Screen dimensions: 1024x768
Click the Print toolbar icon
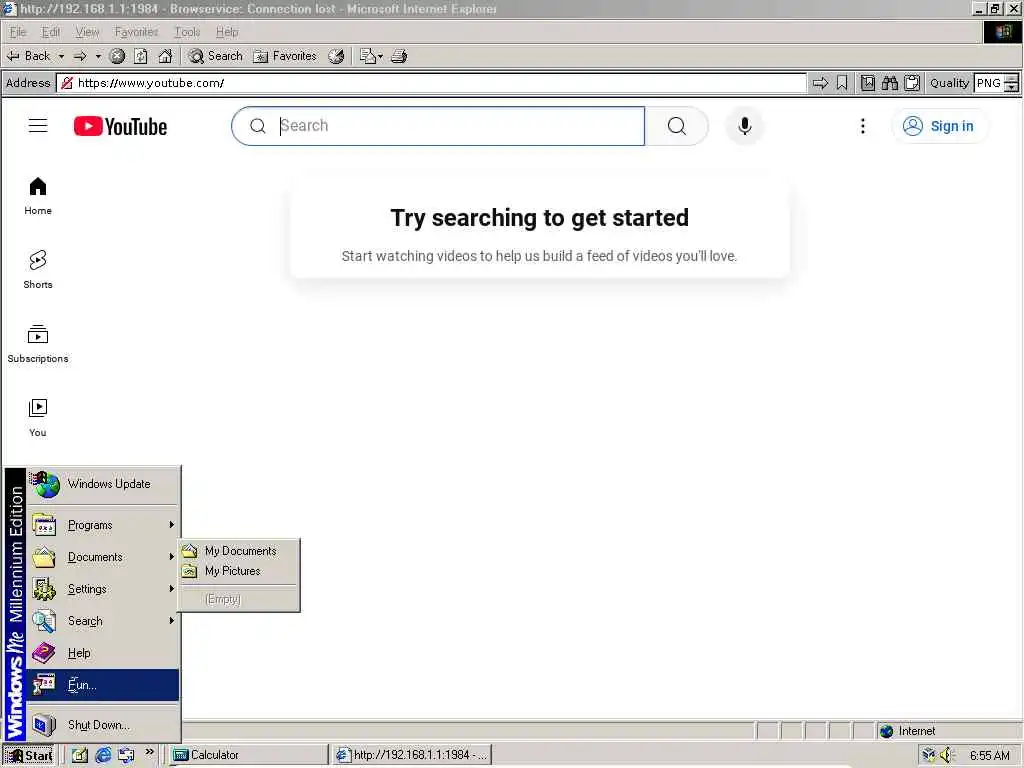click(x=399, y=56)
